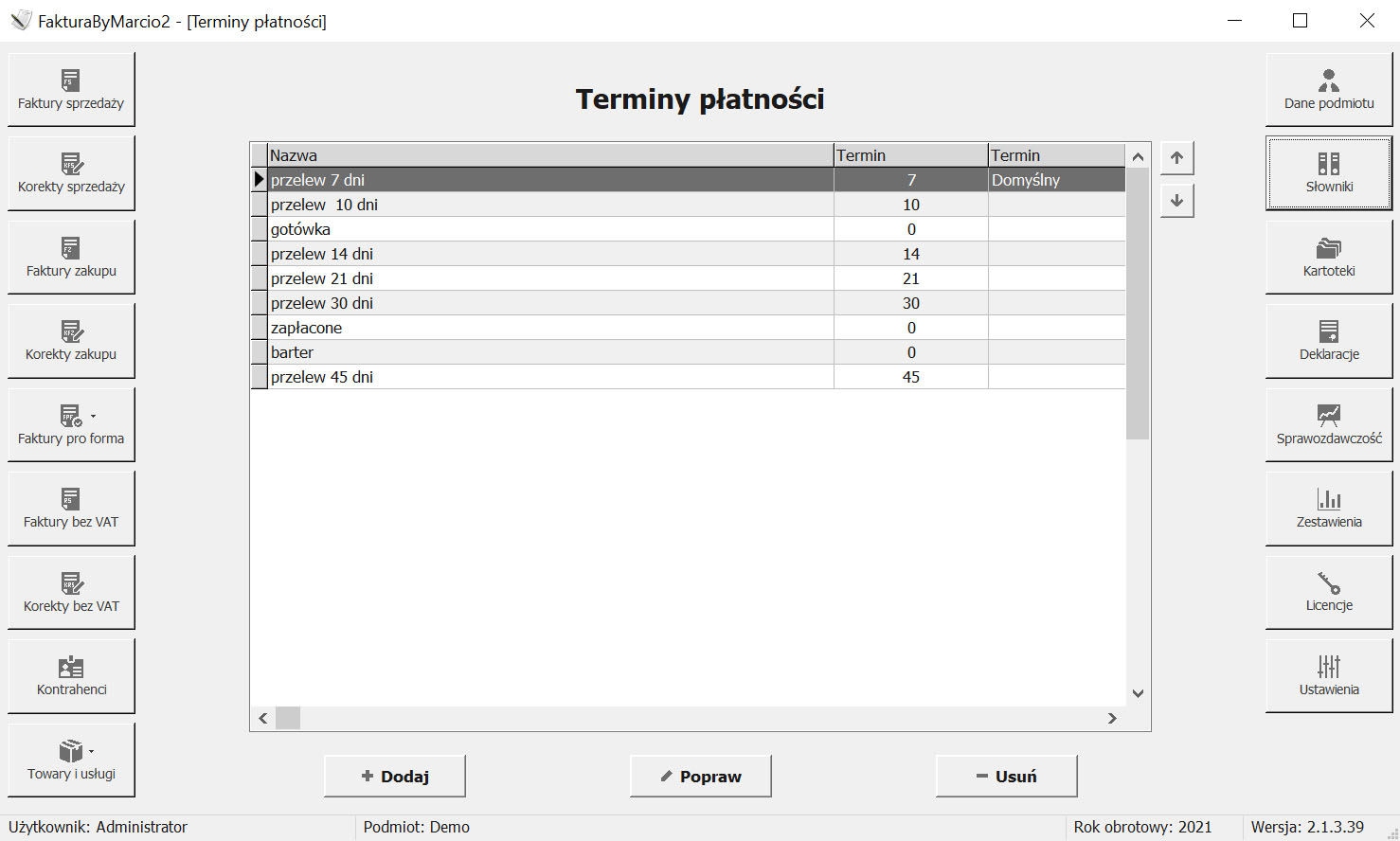Select row 'barter'
The height and width of the screenshot is (841, 1400).
click(x=688, y=352)
